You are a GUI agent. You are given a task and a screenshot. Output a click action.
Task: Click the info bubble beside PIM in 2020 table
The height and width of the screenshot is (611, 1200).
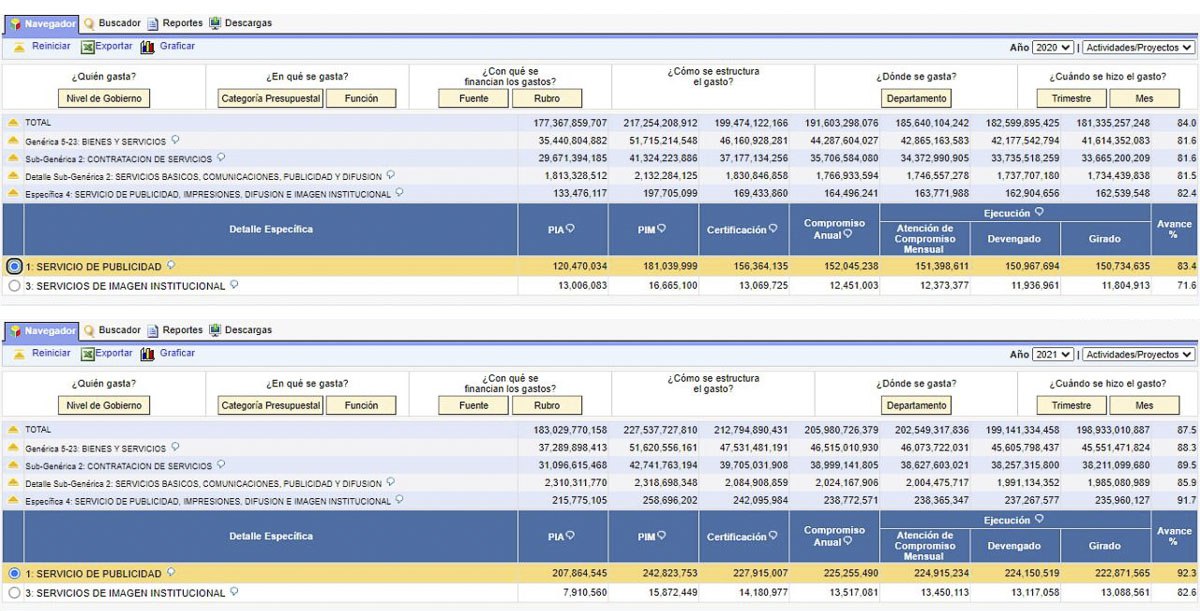coord(661,229)
